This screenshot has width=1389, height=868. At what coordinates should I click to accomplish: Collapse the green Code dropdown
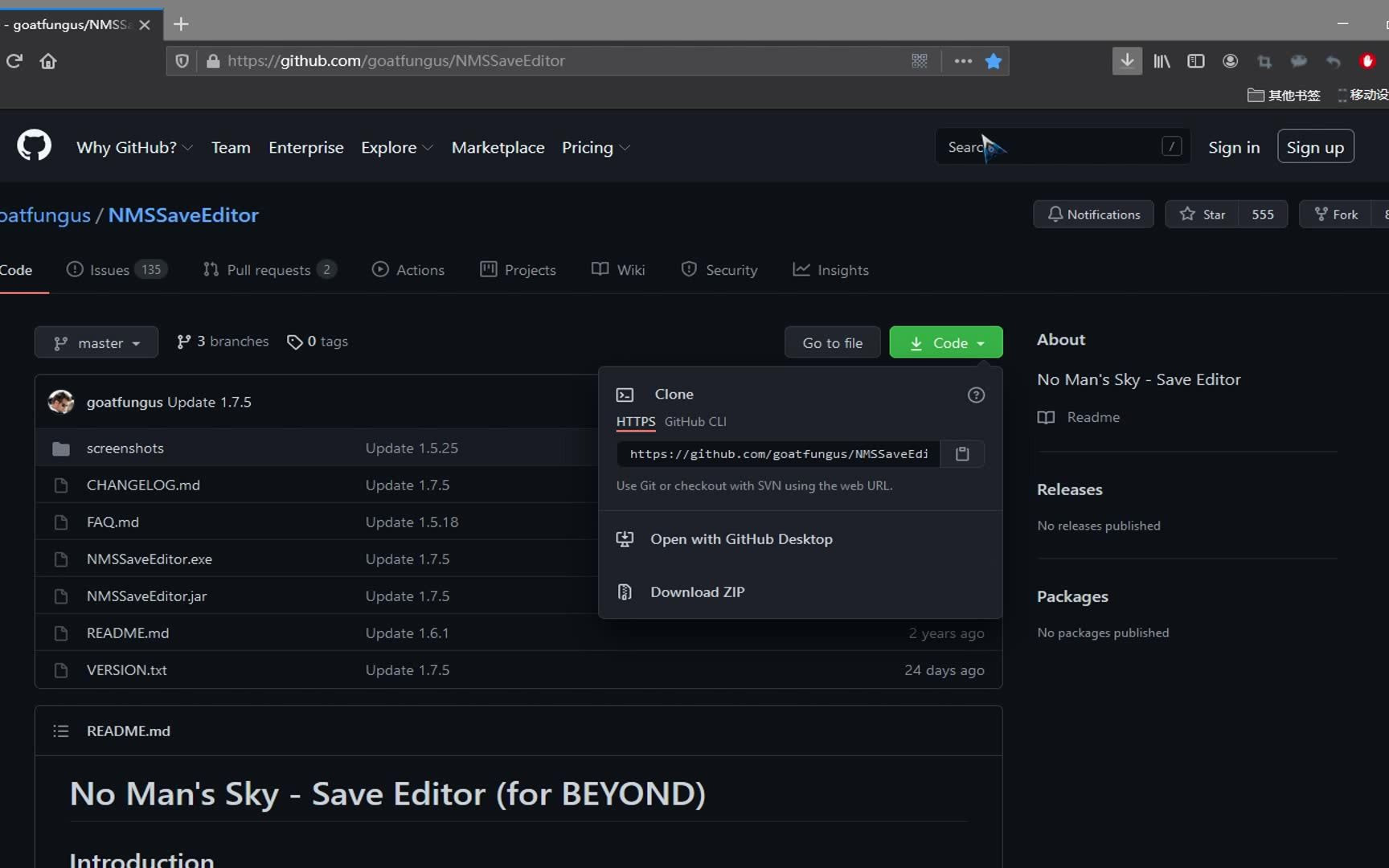pyautogui.click(x=946, y=342)
